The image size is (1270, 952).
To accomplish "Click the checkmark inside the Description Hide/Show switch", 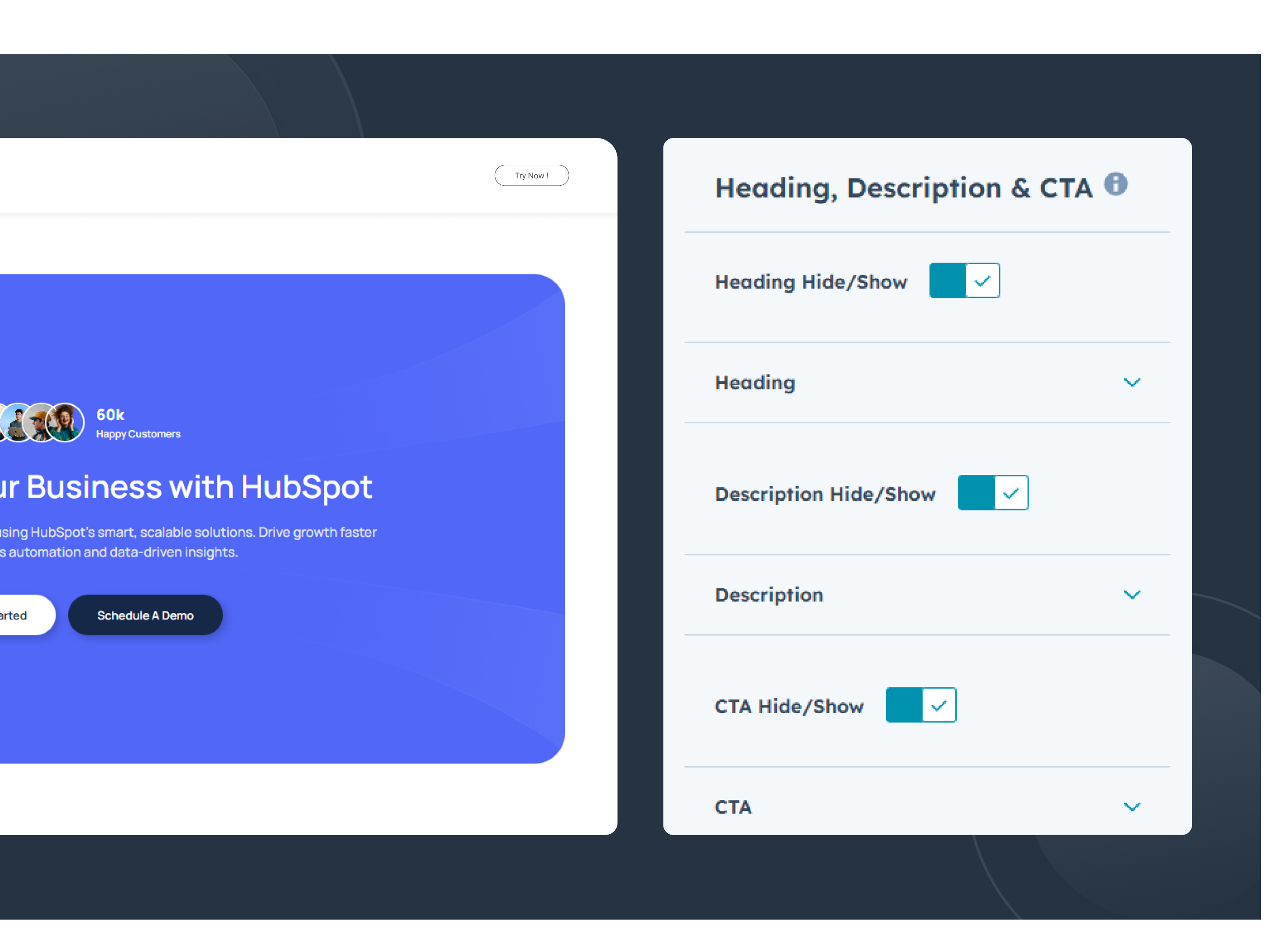I will (x=1011, y=492).
